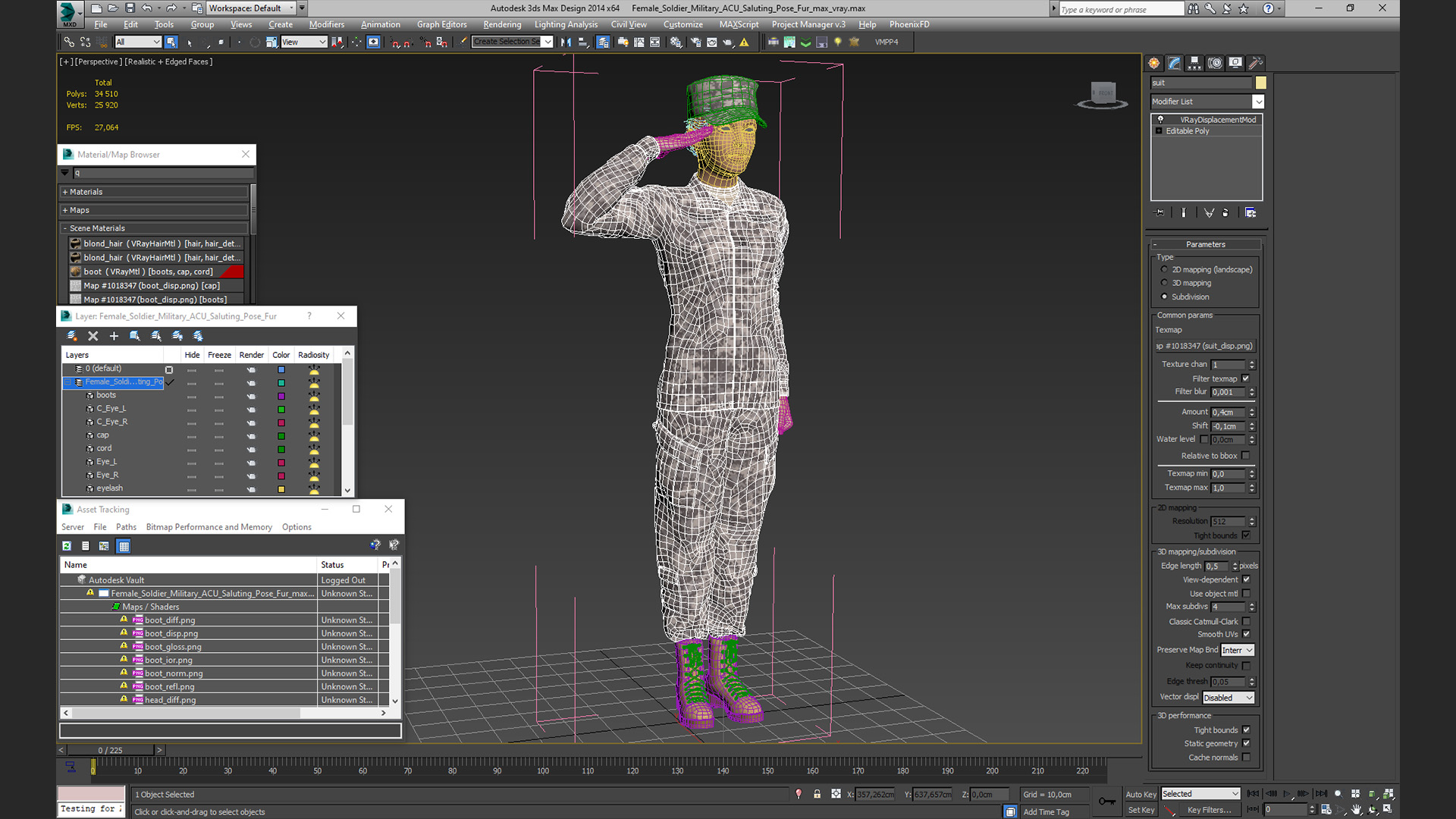
Task: Click Select Highlighted Objects icon in layer toolbar
Action: pyautogui.click(x=135, y=336)
